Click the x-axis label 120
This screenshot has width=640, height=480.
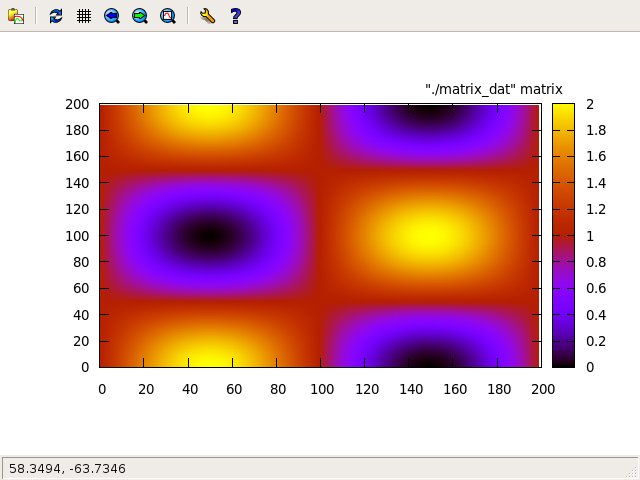[367, 389]
